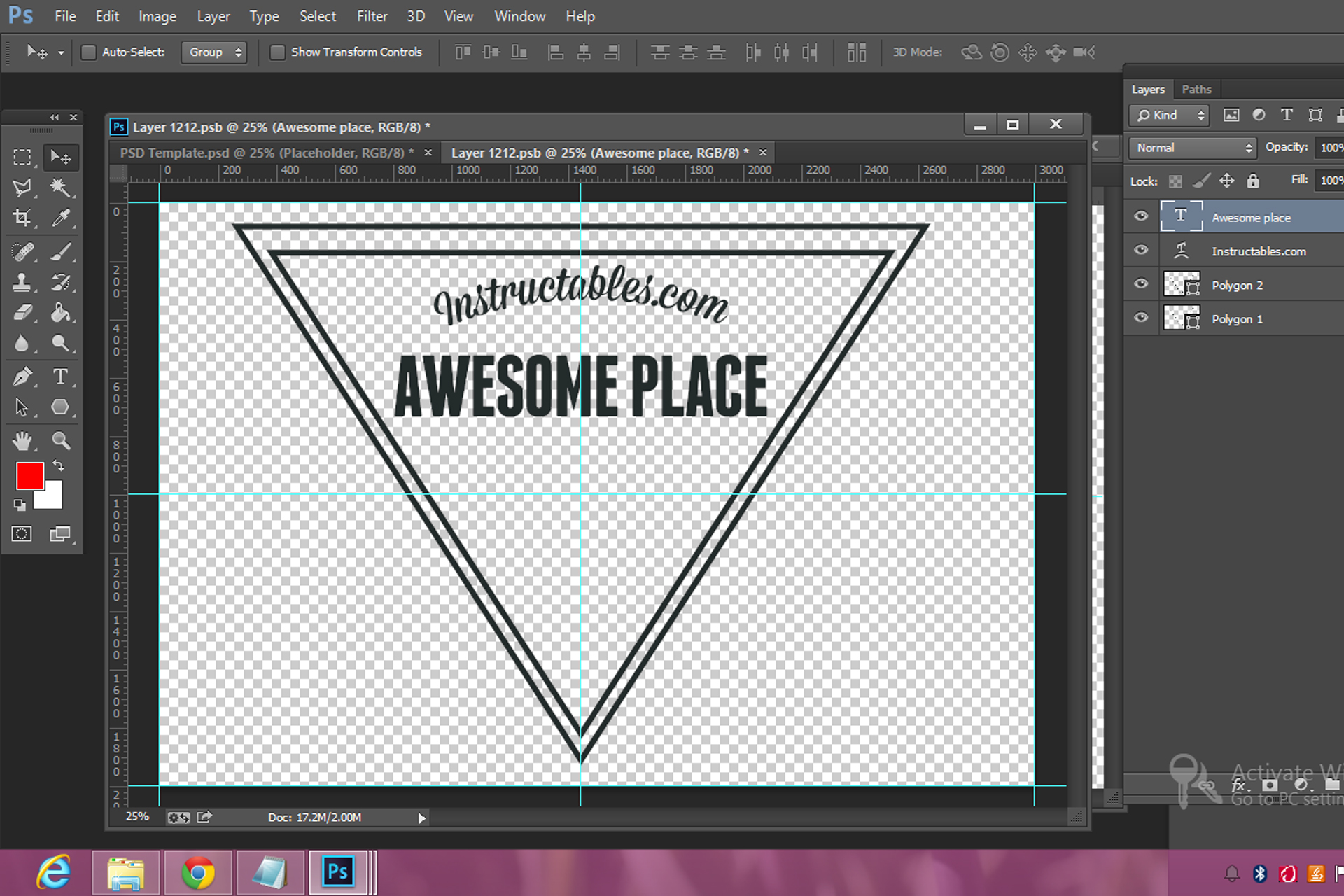Close the Layer 1212.psb document tab
This screenshot has width=1344, height=896.
(763, 152)
